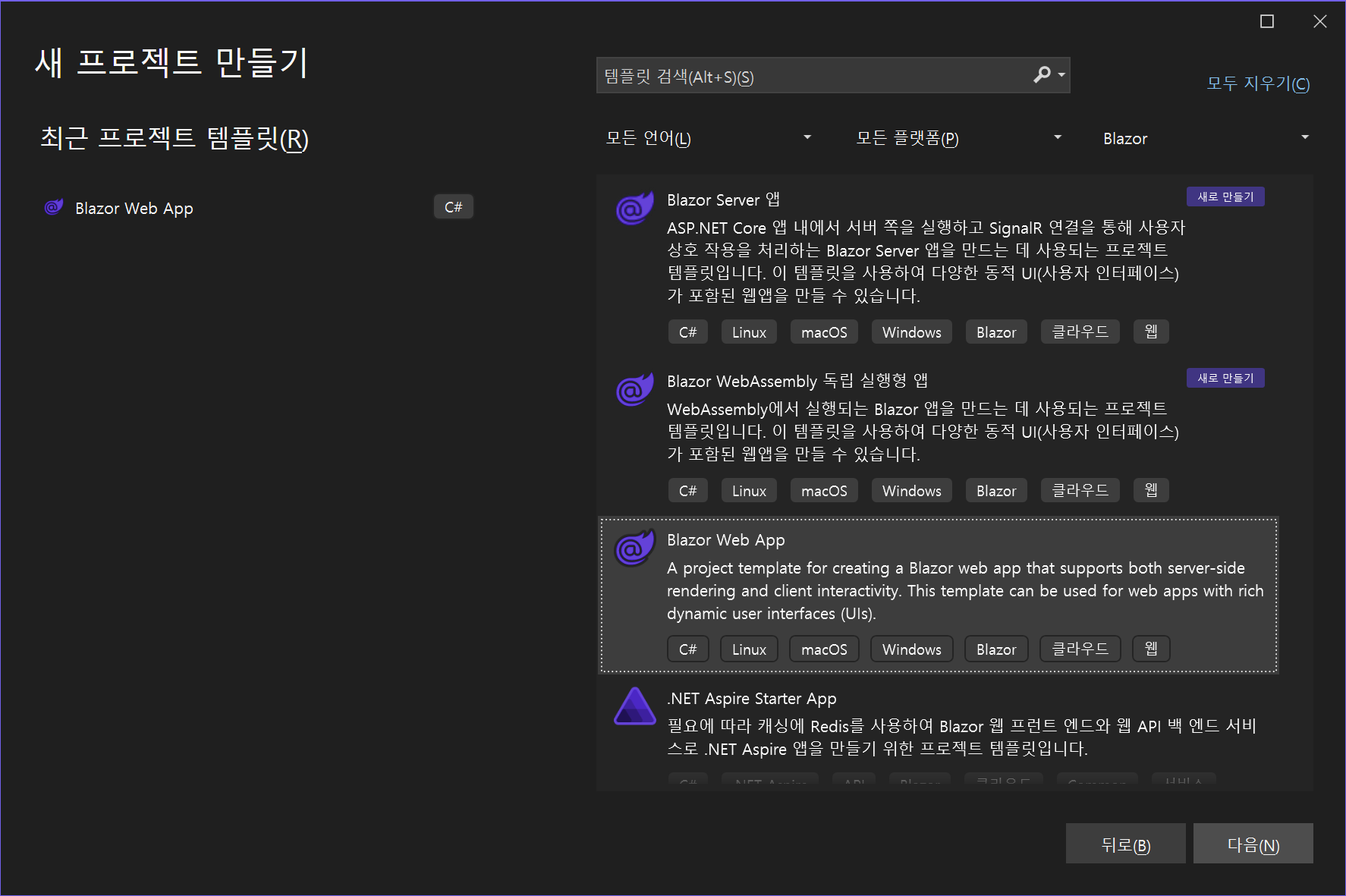1346x896 pixels.
Task: Click 클라우드 tag under Blazor WebAssembly
Action: pyautogui.click(x=1080, y=491)
